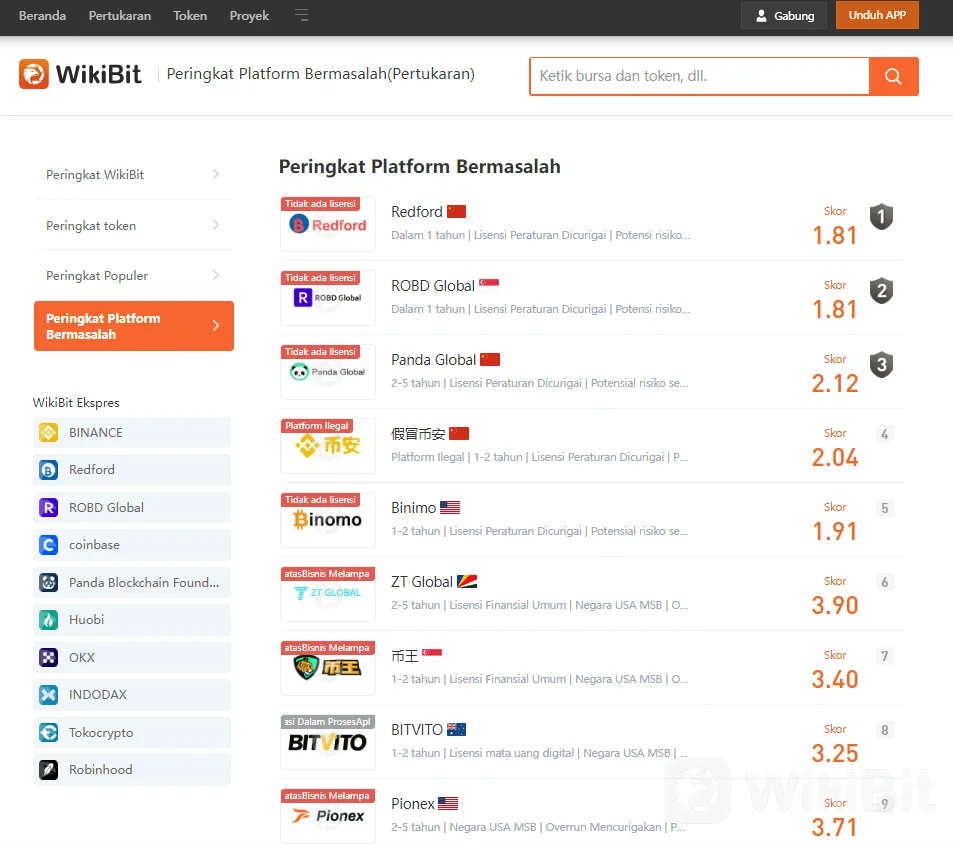Expand the Peringkat token chevron

pyautogui.click(x=216, y=225)
